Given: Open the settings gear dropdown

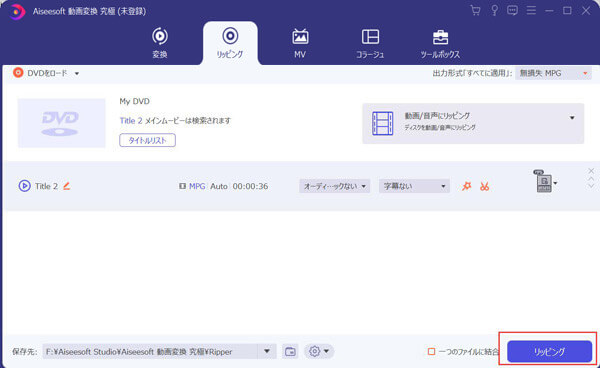Looking at the screenshot, I should 319,351.
